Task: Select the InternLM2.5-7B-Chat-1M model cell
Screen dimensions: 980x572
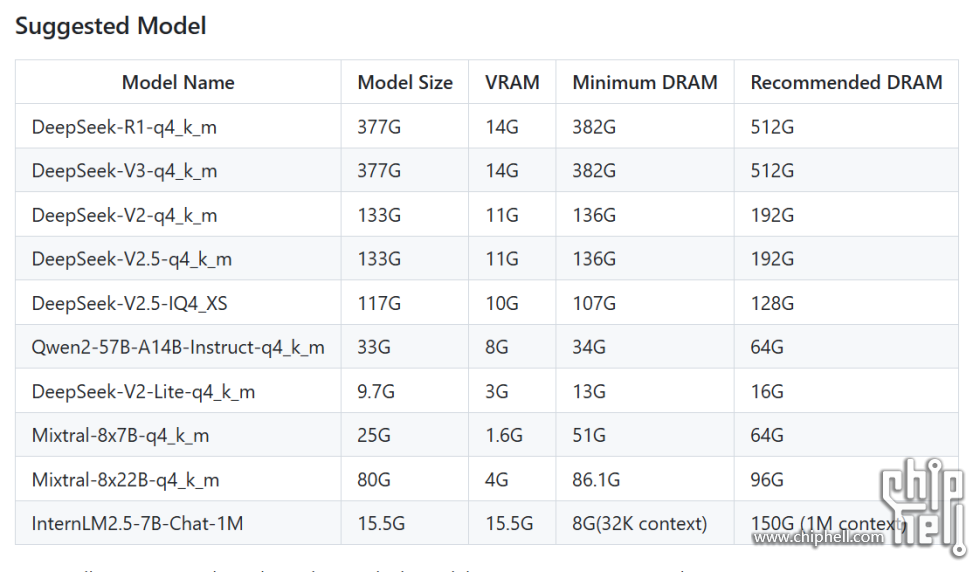Action: (138, 523)
